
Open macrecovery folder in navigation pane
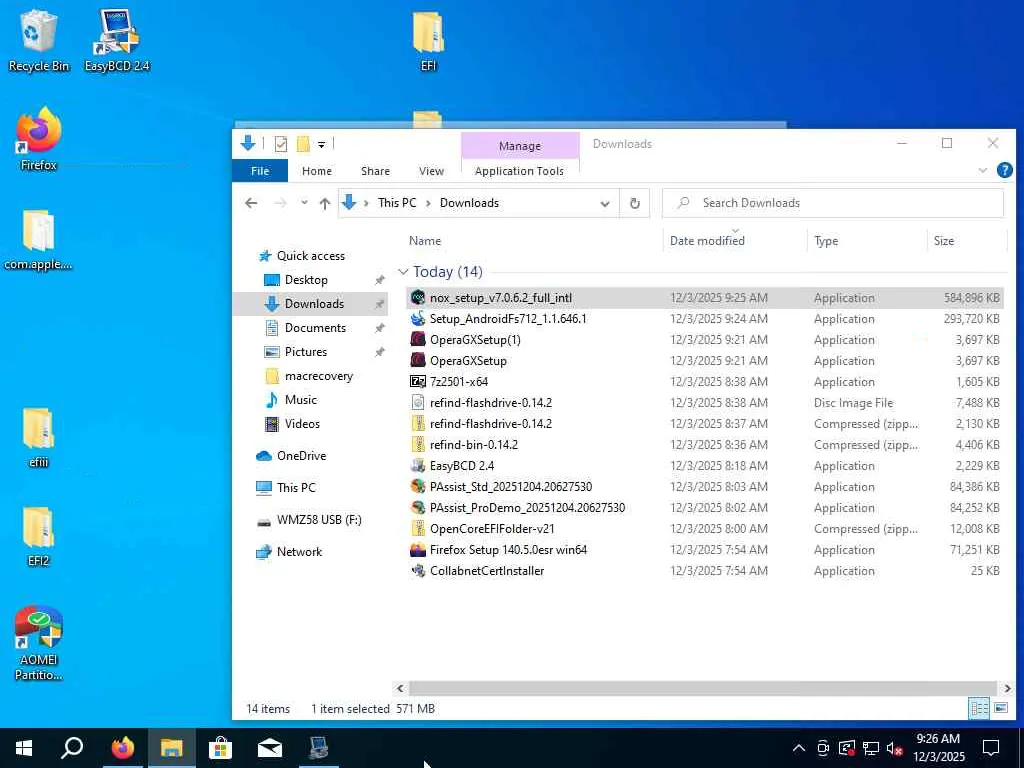[318, 376]
